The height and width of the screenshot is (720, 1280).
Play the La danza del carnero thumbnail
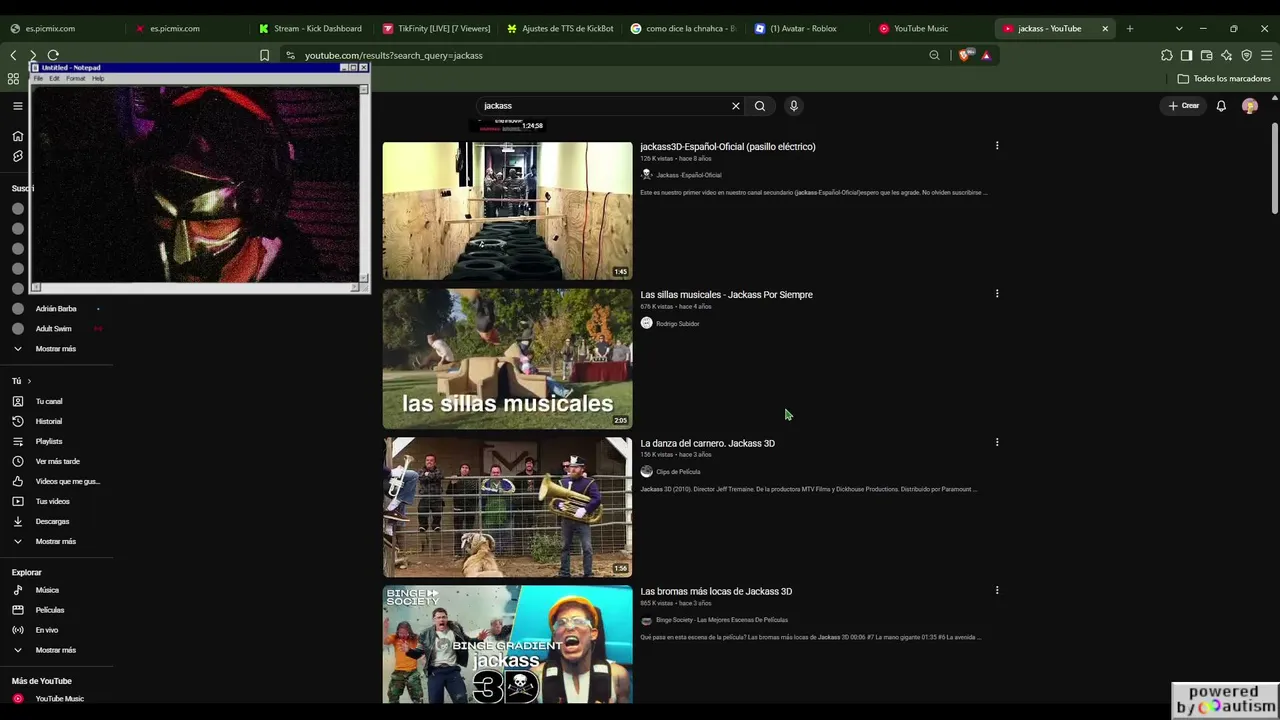coord(508,507)
